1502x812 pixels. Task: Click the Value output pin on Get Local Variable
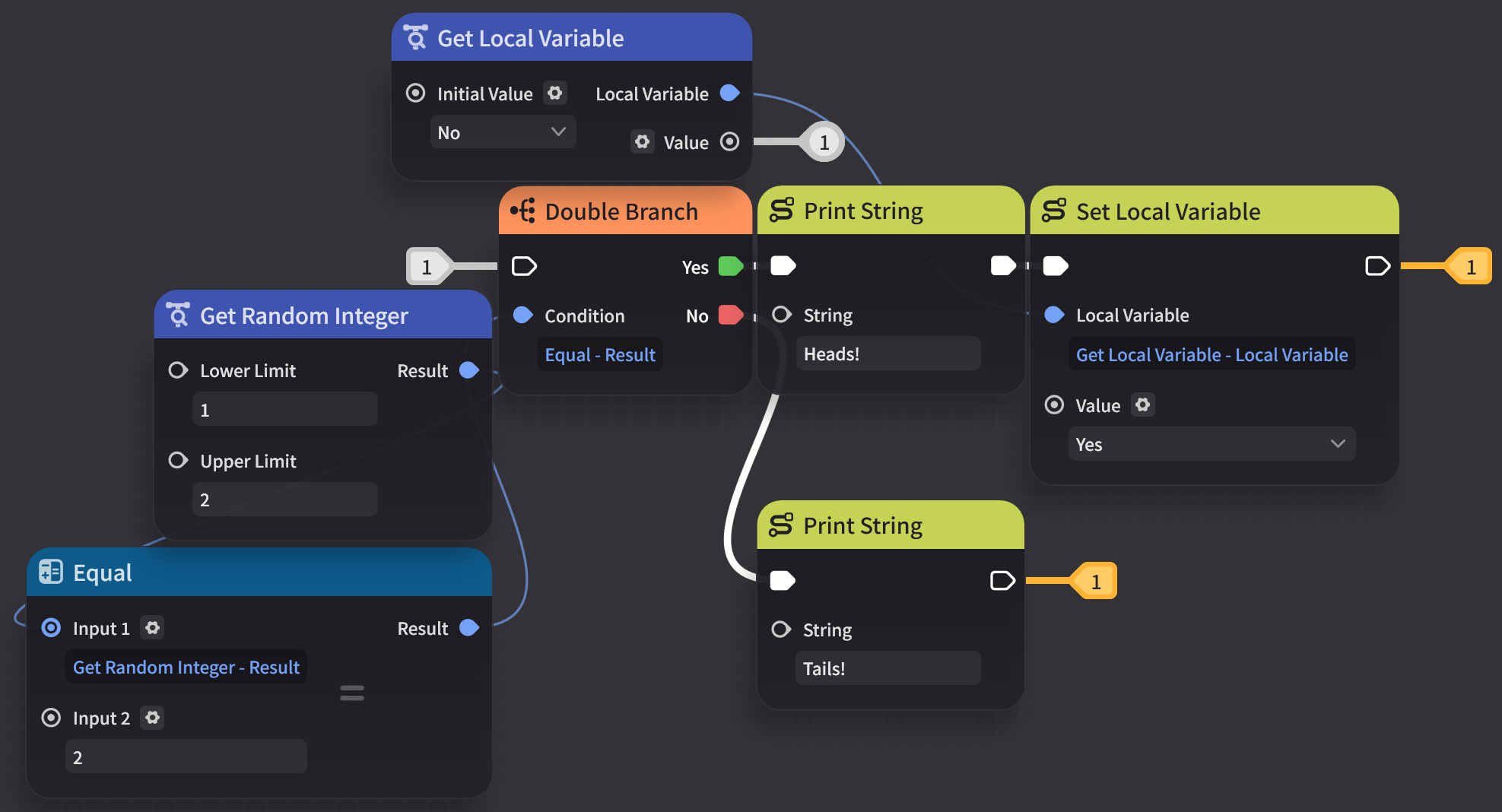[x=729, y=141]
